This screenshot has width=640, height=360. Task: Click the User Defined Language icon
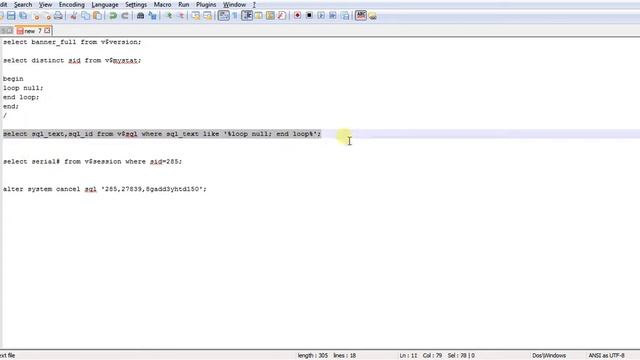259,16
